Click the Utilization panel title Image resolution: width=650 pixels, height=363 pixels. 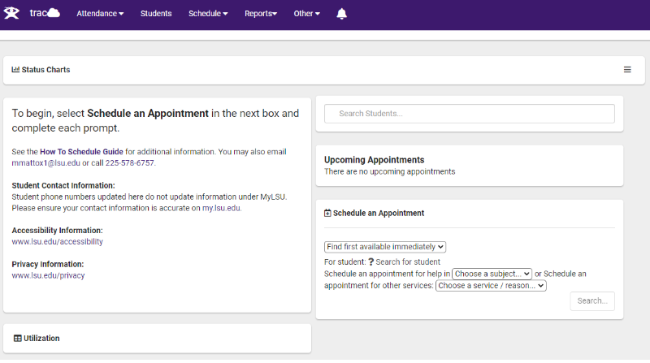(x=41, y=338)
